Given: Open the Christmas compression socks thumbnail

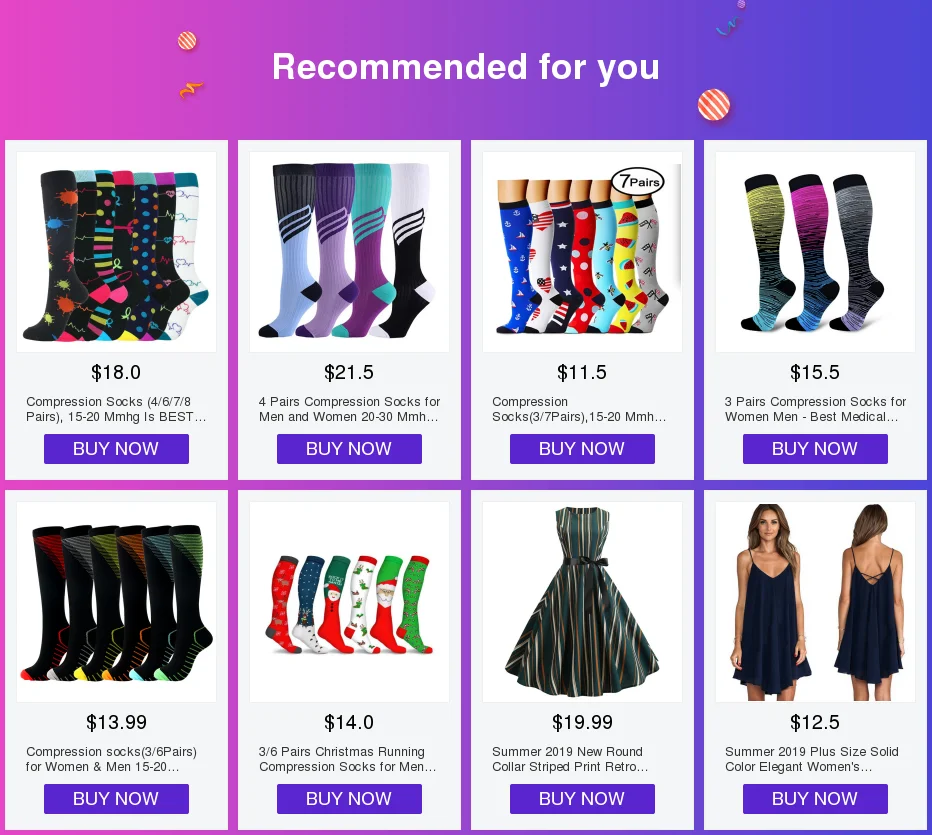Looking at the screenshot, I should point(350,602).
